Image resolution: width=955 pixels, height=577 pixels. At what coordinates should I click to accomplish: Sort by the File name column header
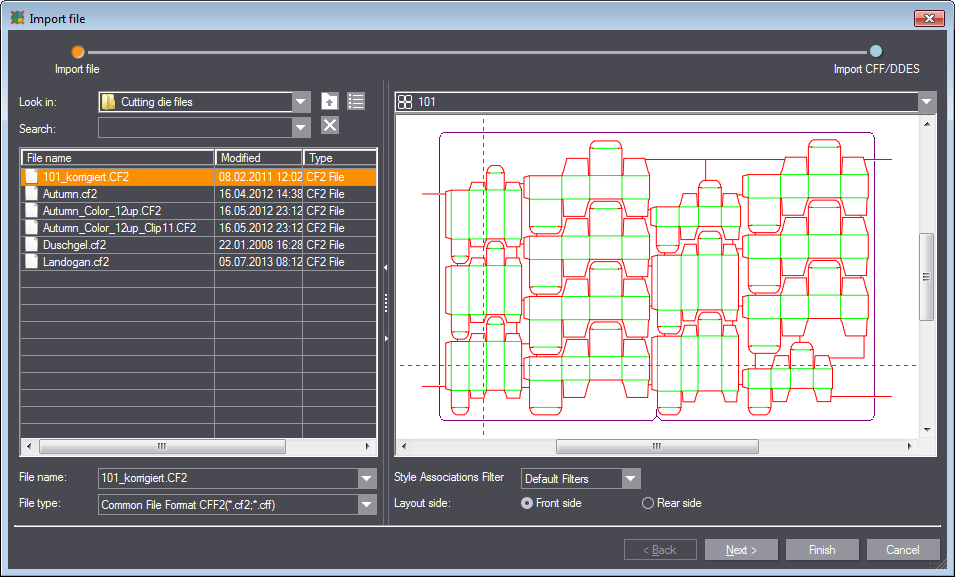(x=117, y=158)
